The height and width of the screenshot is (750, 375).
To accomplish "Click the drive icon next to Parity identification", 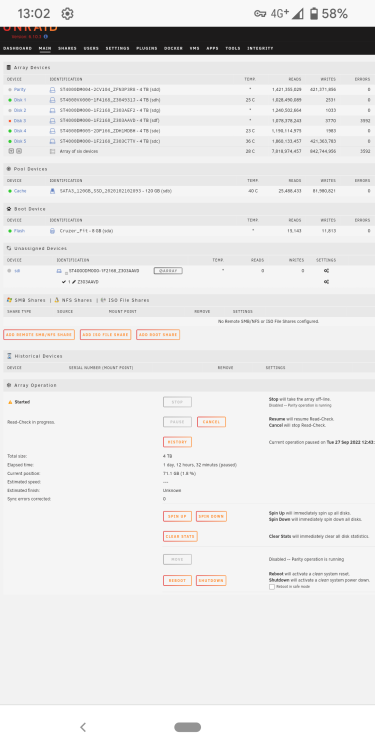I will click(53, 89).
